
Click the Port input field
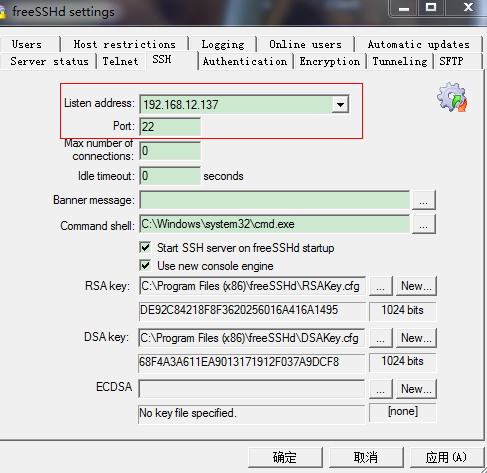pyautogui.click(x=170, y=127)
